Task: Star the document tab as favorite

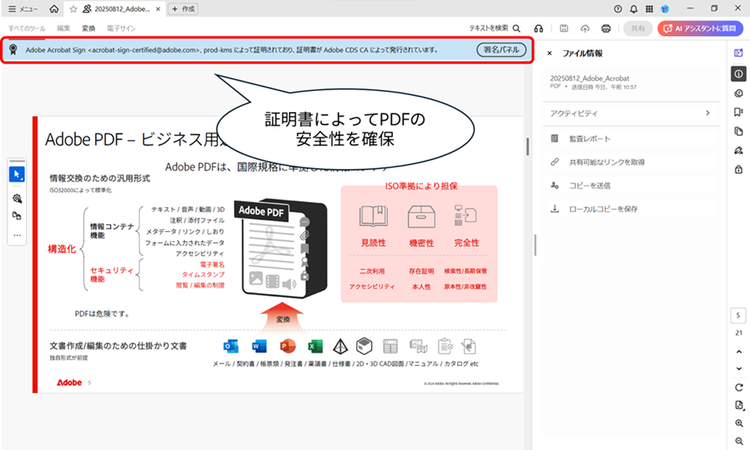Action: (73, 9)
